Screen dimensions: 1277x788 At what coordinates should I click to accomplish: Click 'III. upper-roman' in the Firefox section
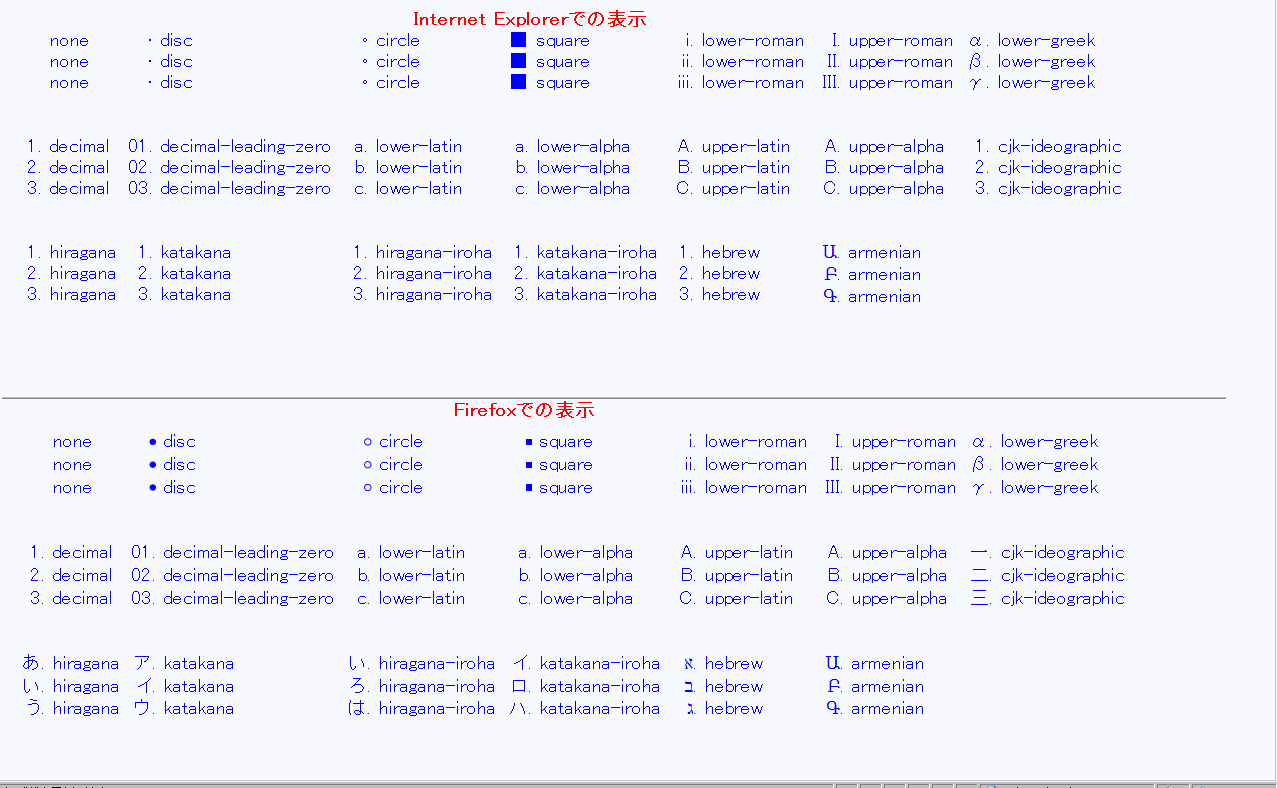coord(890,488)
